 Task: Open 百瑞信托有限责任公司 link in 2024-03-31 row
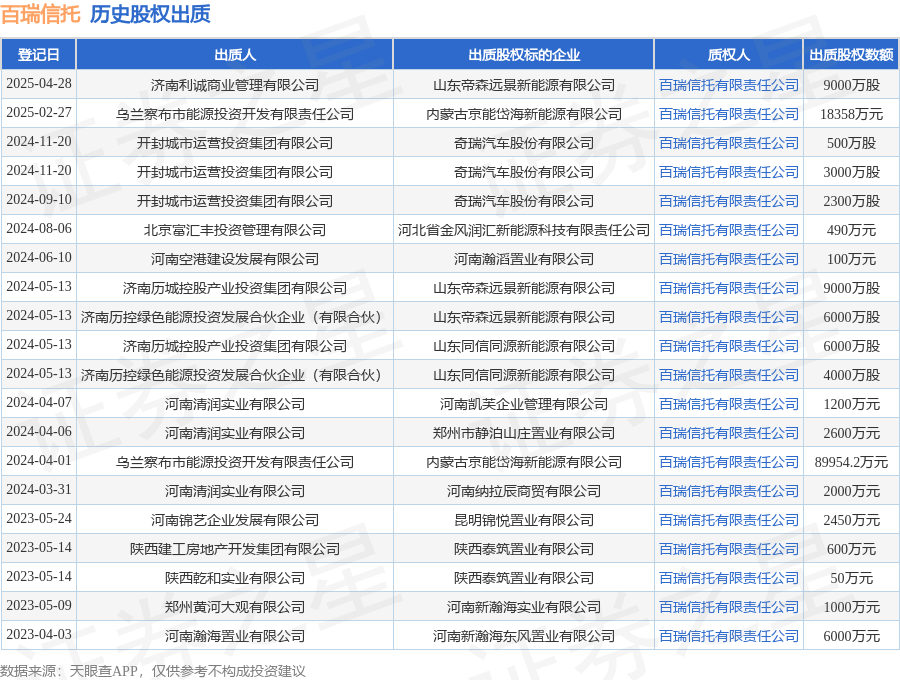[x=728, y=491]
